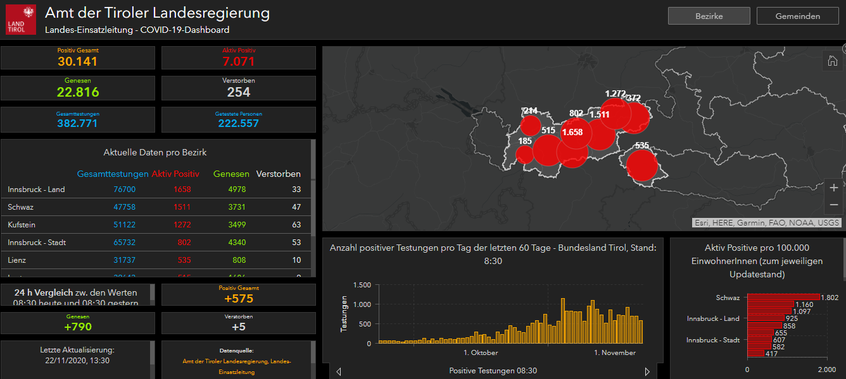Switch to the Gemeinden view
The height and width of the screenshot is (379, 846).
click(x=797, y=16)
